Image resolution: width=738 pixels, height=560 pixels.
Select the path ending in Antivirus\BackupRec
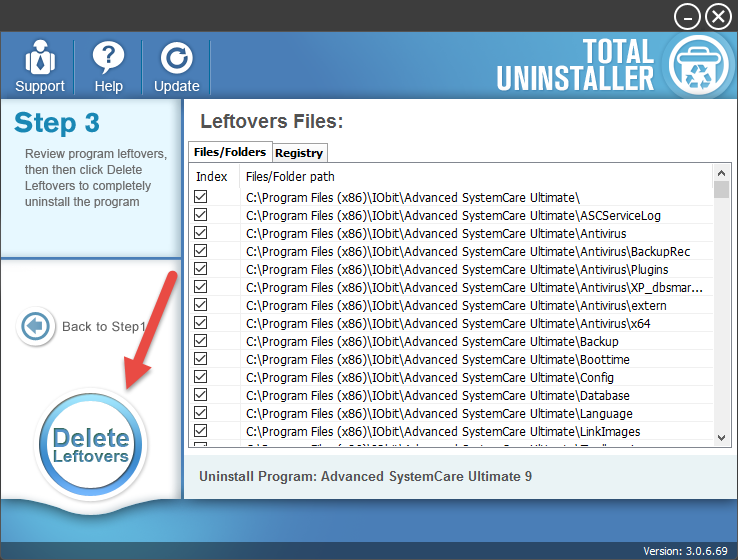[x=468, y=252]
